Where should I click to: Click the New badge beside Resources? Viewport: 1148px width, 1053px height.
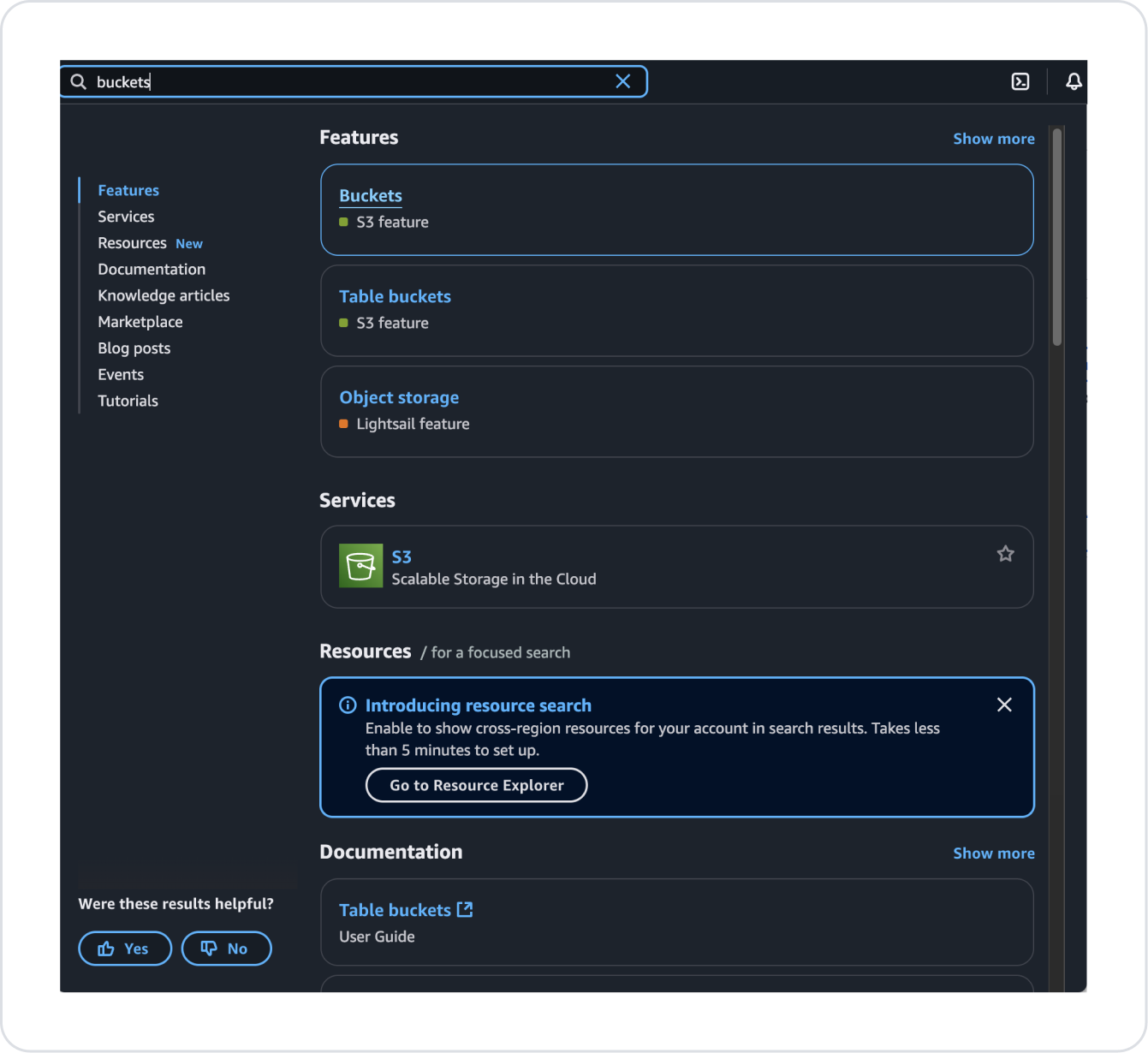click(189, 244)
